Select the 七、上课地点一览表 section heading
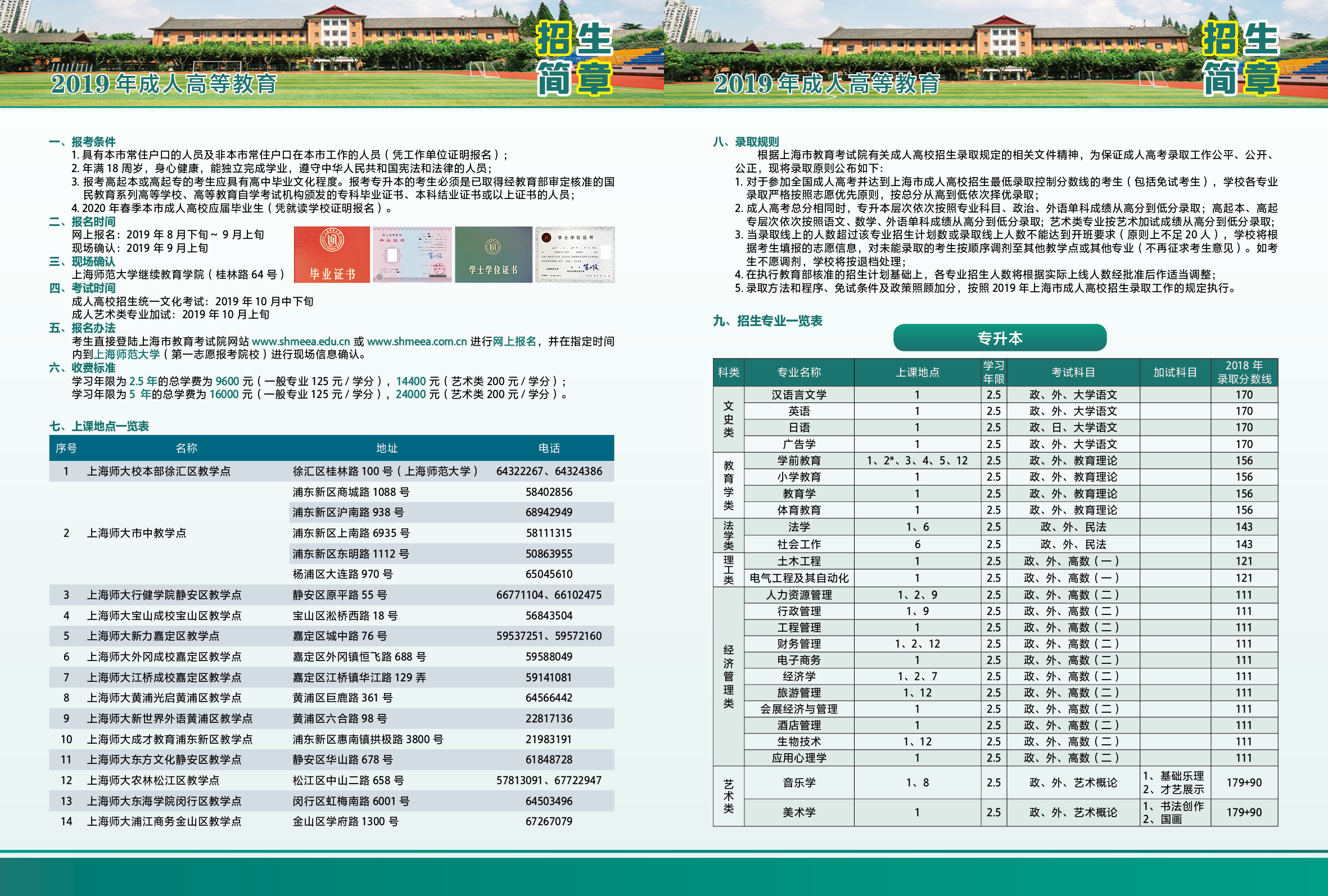Image resolution: width=1328 pixels, height=896 pixels. [x=99, y=426]
